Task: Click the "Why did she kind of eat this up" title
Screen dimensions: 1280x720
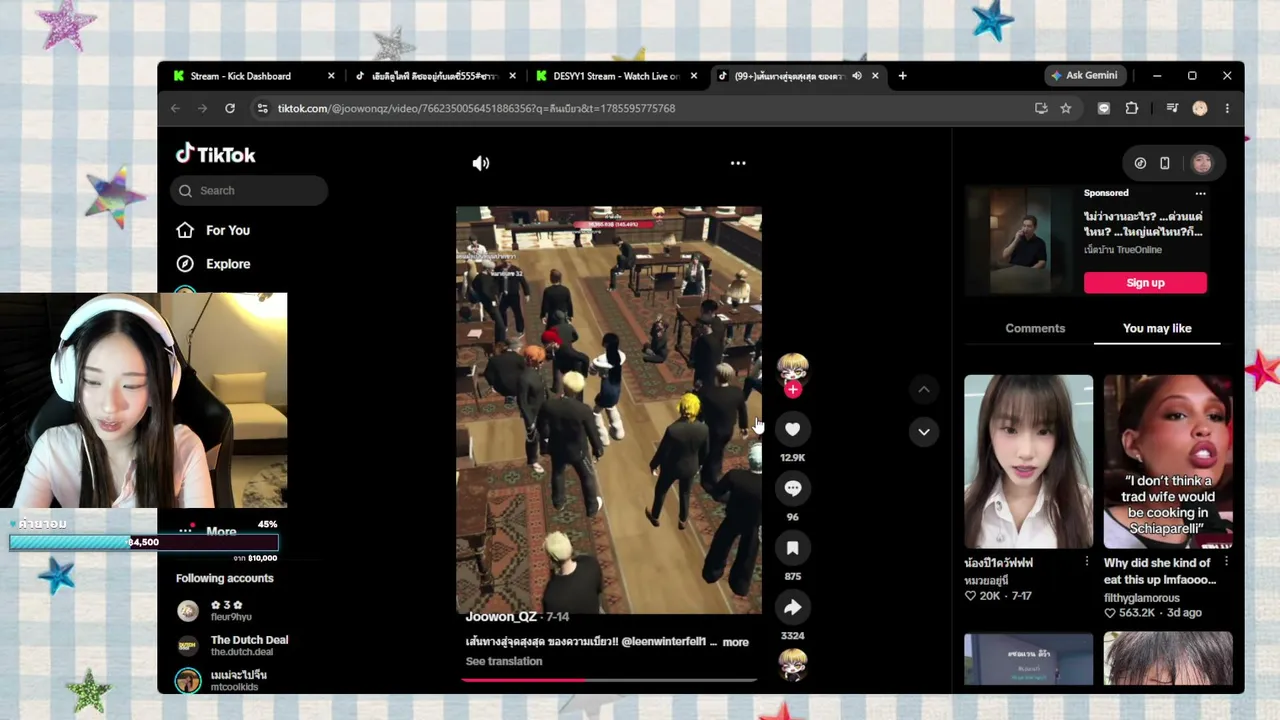Action: 1160,571
